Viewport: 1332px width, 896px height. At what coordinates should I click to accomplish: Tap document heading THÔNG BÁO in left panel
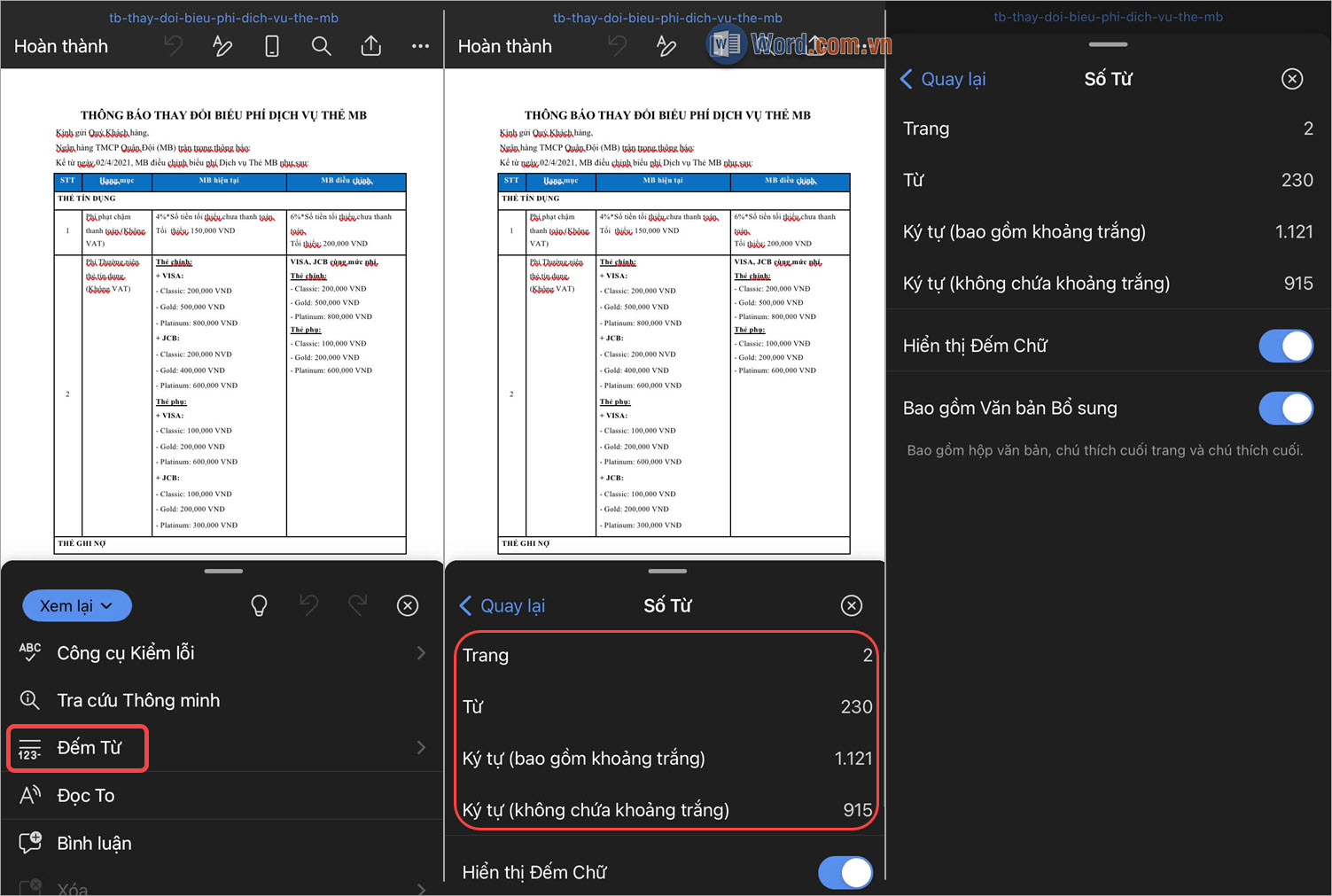coord(223,115)
